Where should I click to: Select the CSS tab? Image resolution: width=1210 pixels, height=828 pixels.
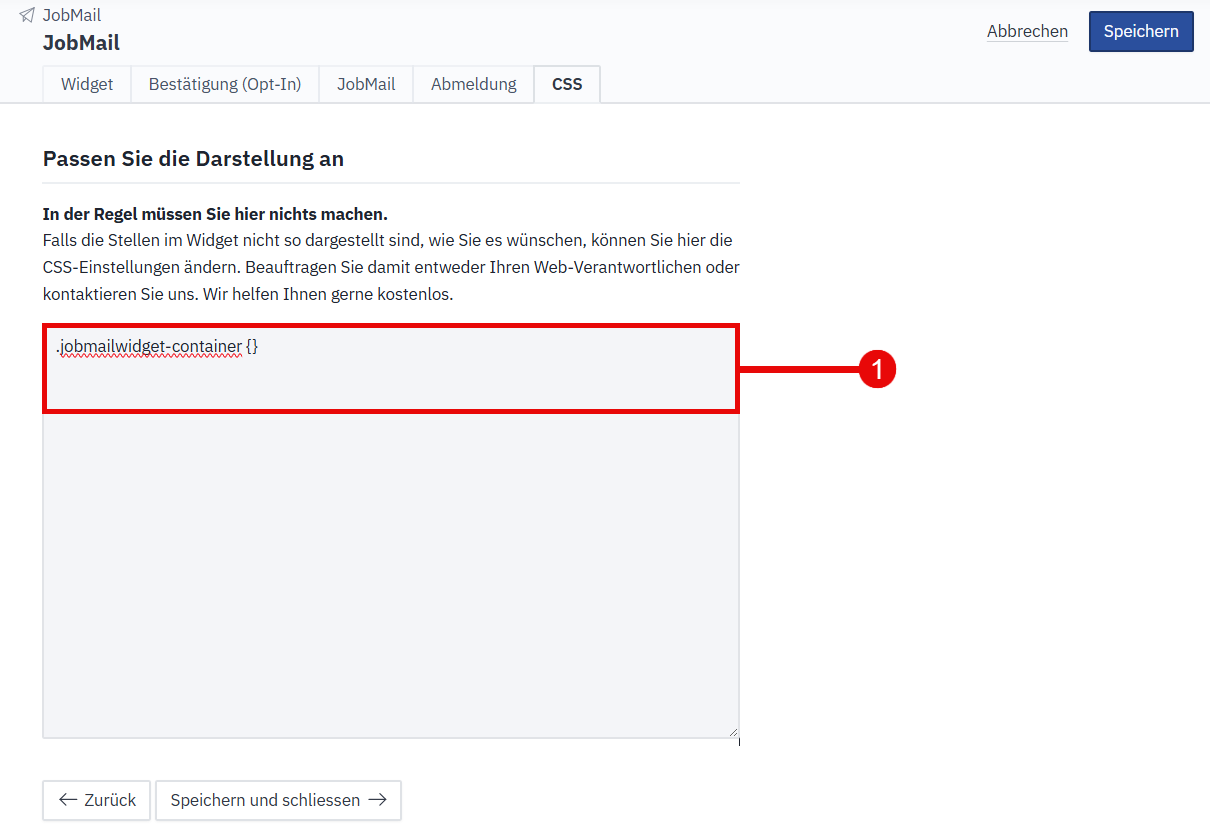pyautogui.click(x=567, y=84)
